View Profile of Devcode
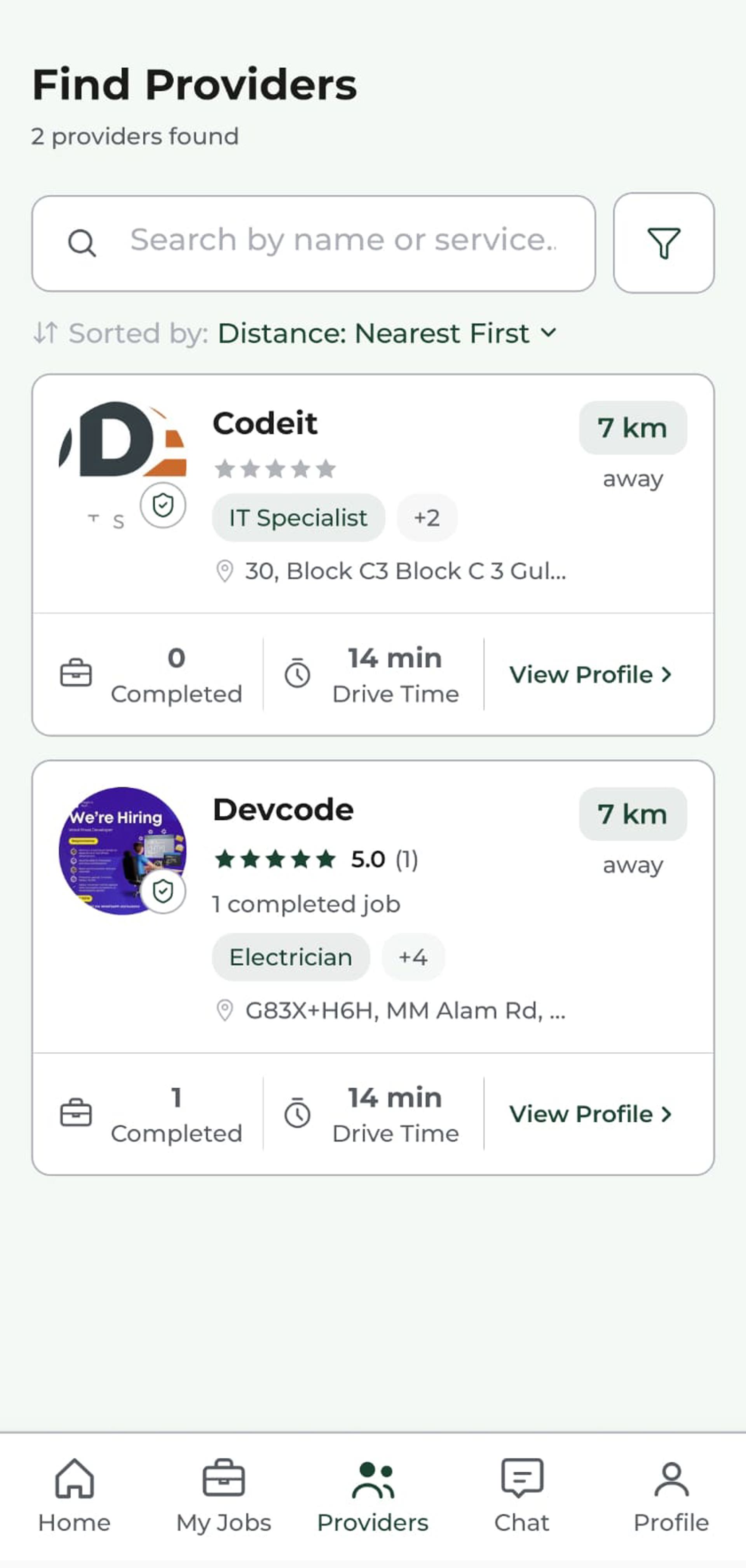The width and height of the screenshot is (746, 1568). pos(591,1114)
